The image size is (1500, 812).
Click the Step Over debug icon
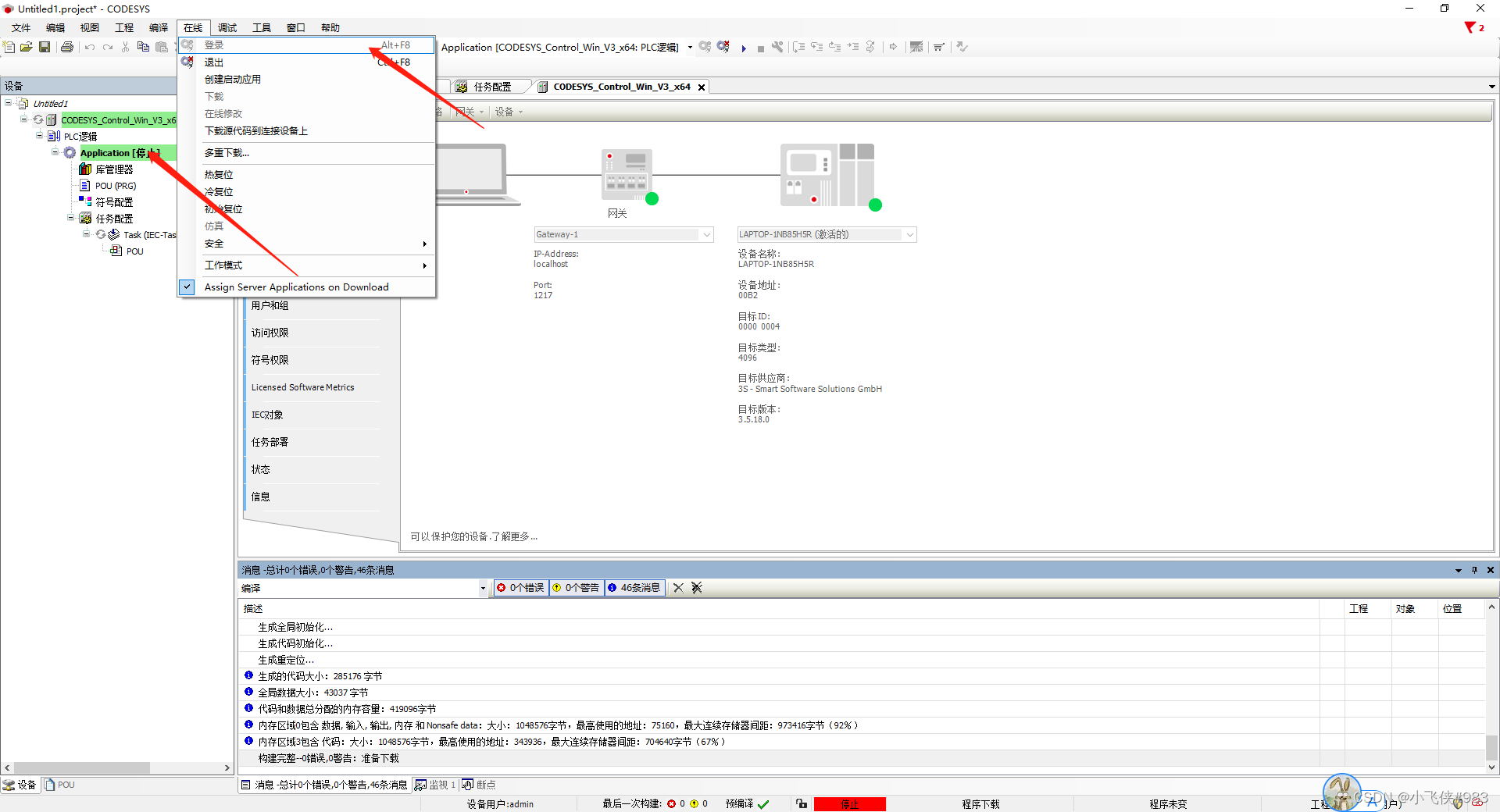[798, 47]
